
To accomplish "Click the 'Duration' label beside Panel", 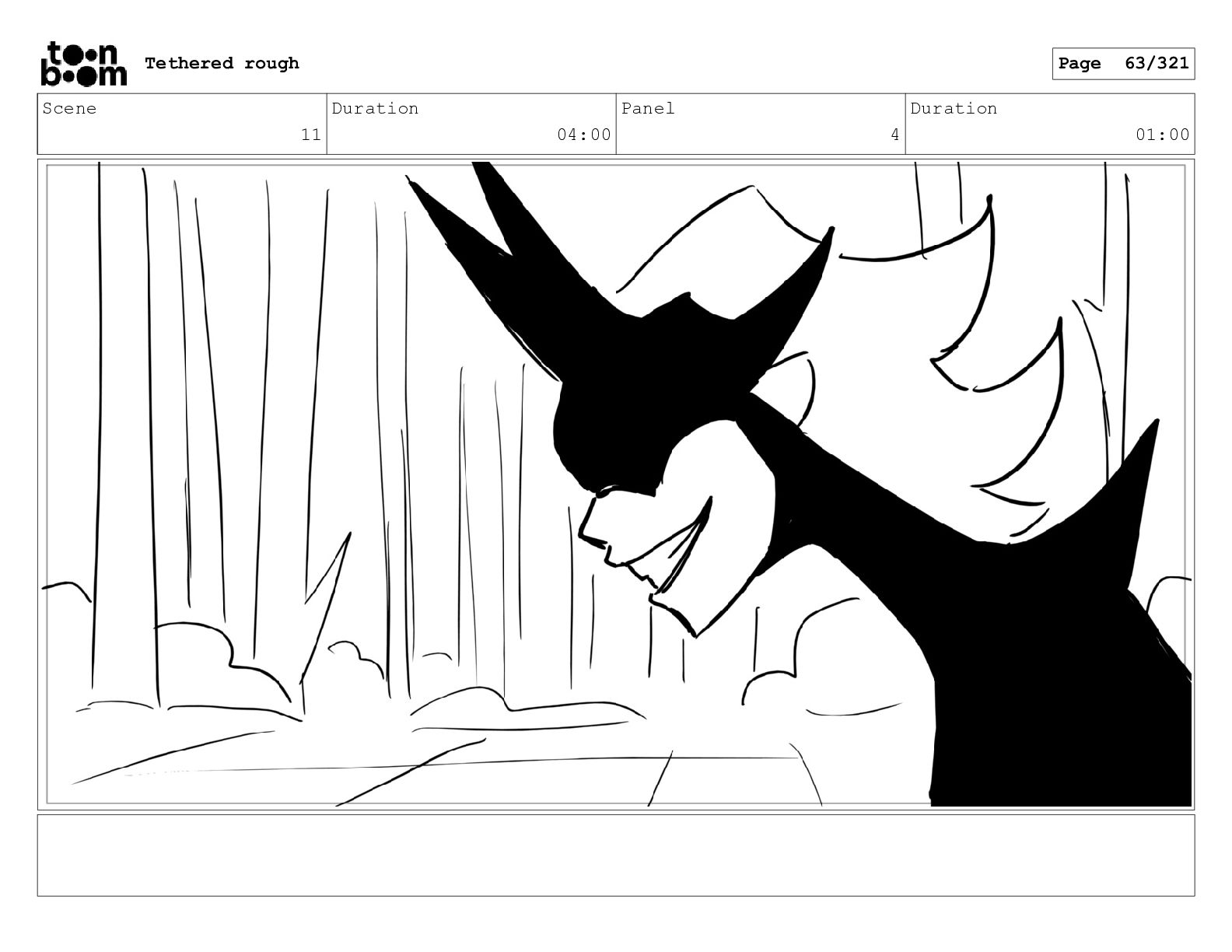I will click(954, 108).
